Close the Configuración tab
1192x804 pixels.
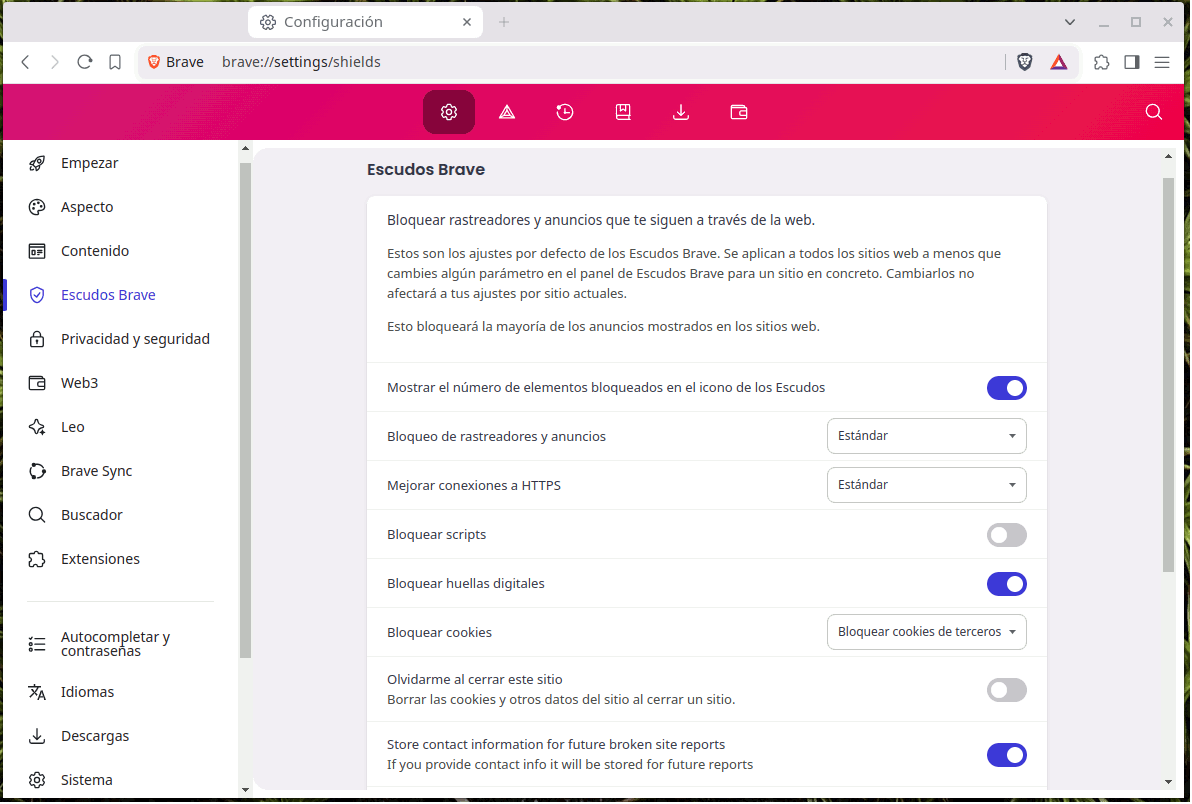467,22
